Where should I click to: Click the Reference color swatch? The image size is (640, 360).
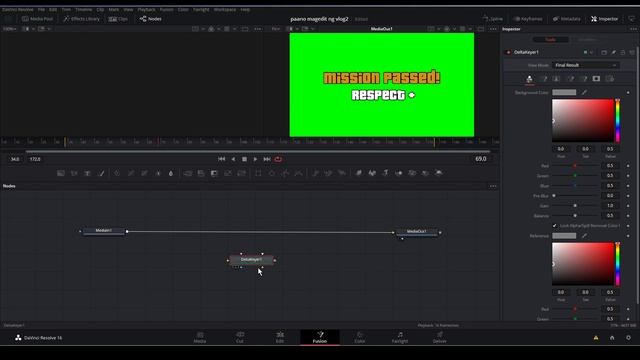click(564, 236)
